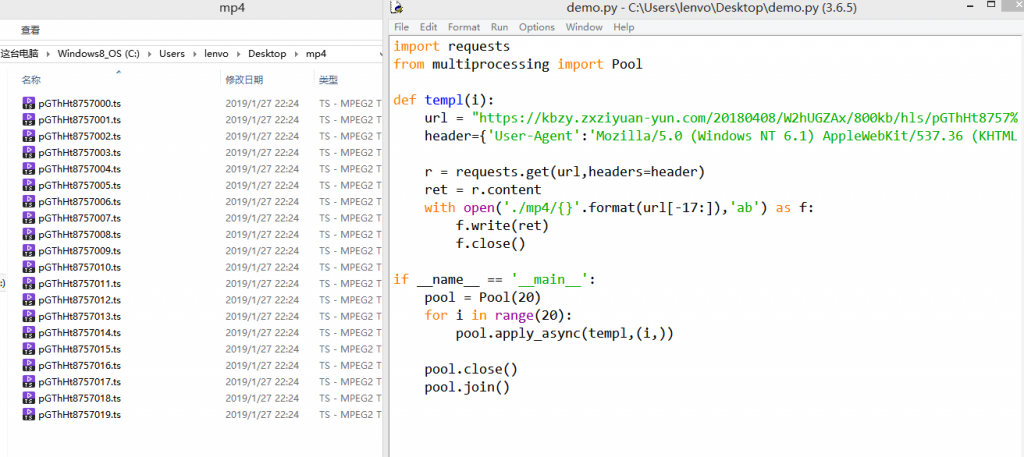This screenshot has width=1024, height=457.
Task: Expand breadcrumb arrow after Windows8_OS (C:)
Action: (150, 54)
